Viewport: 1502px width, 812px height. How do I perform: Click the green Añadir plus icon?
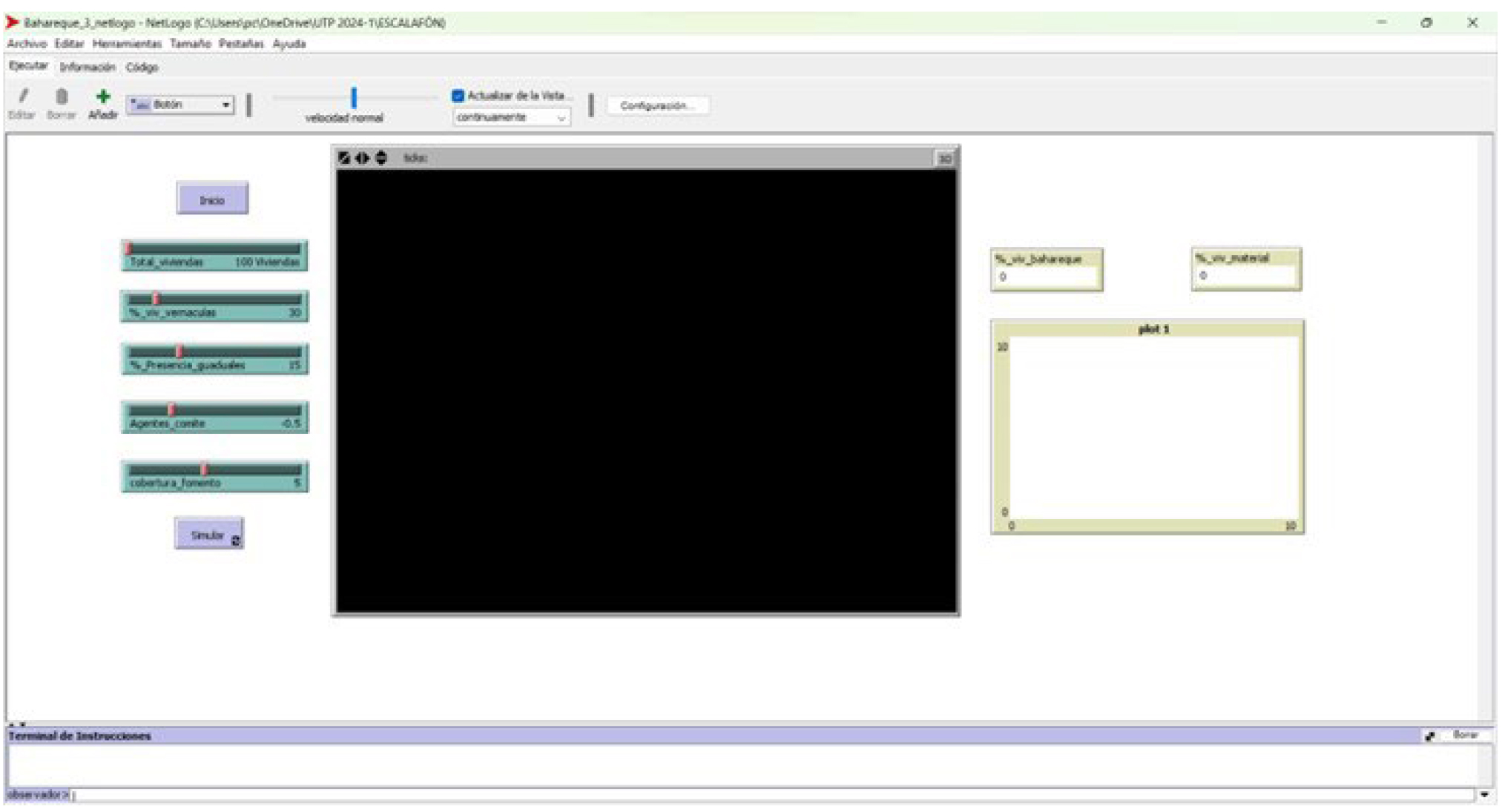coord(103,97)
